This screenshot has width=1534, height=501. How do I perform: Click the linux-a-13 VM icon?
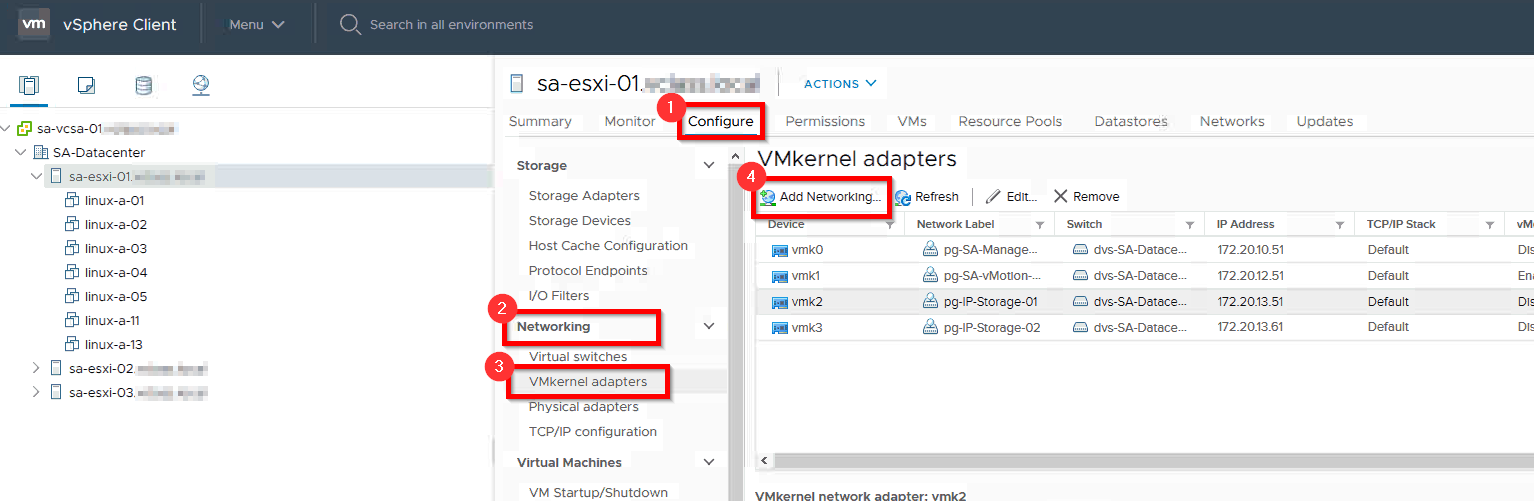point(72,345)
